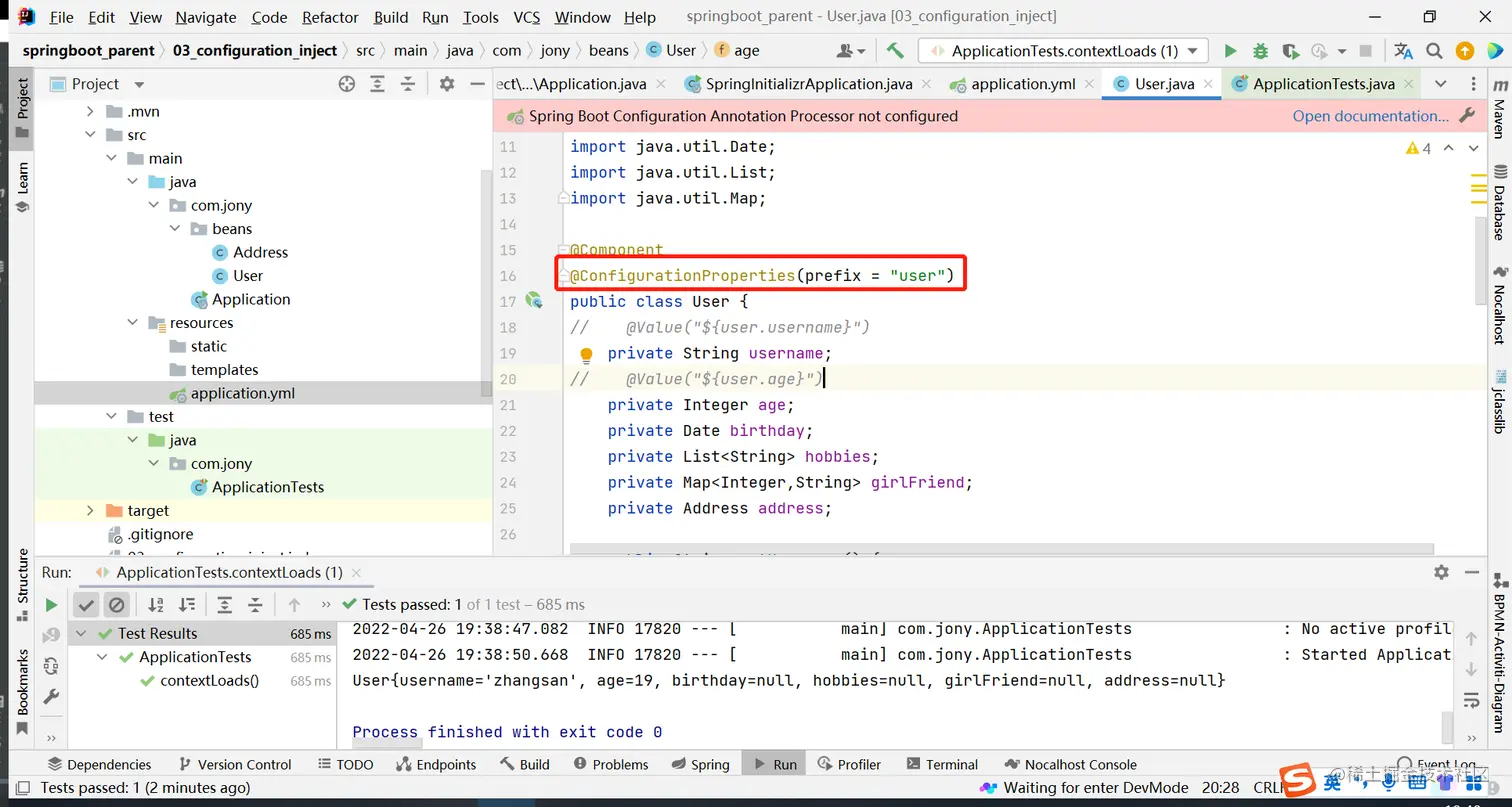Open Project panel options gear
The image size is (1512, 807).
click(447, 84)
